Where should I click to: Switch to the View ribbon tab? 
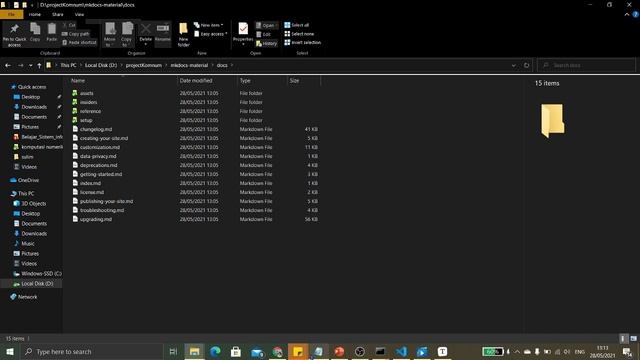coord(79,14)
